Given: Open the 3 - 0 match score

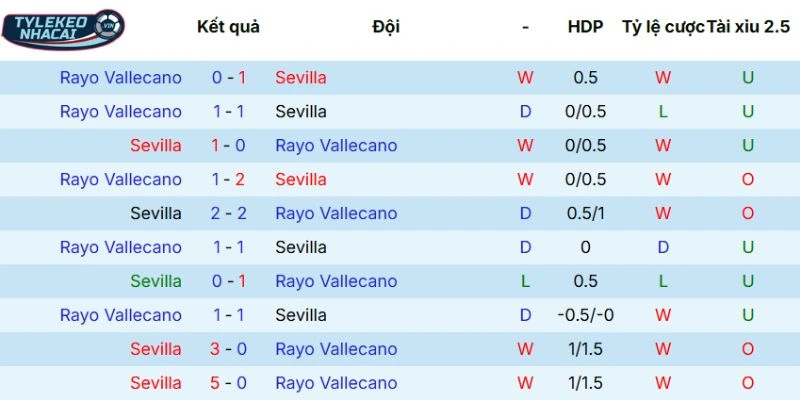Looking at the screenshot, I should 228,349.
